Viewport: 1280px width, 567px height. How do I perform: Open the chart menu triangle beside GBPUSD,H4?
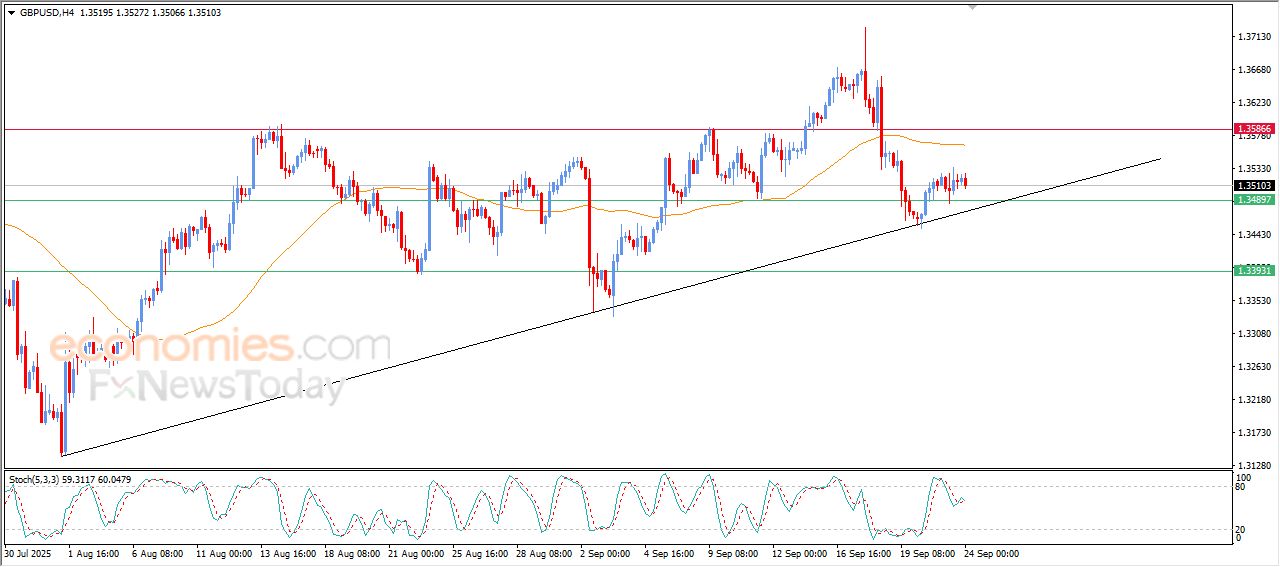point(11,12)
